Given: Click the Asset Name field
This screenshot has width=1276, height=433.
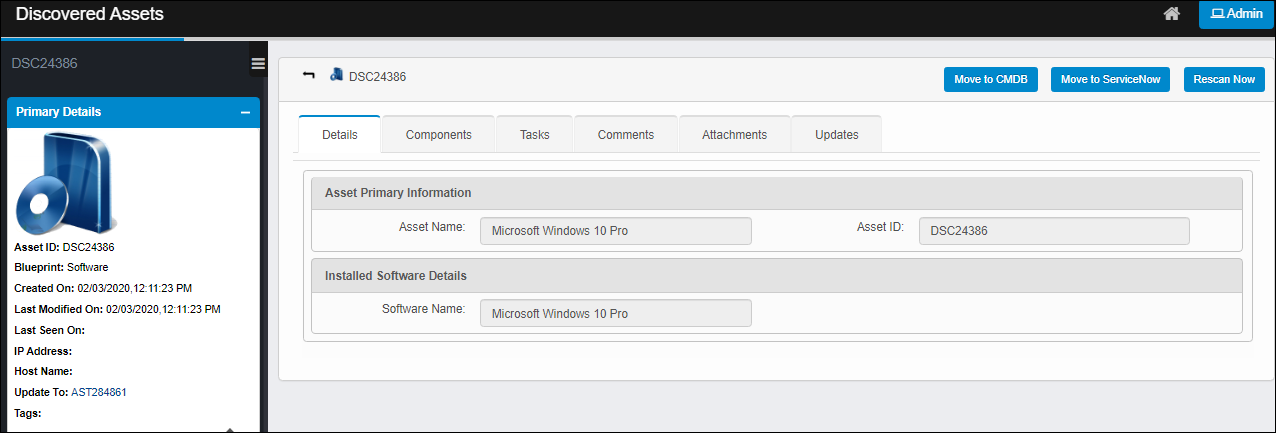Looking at the screenshot, I should point(615,231).
